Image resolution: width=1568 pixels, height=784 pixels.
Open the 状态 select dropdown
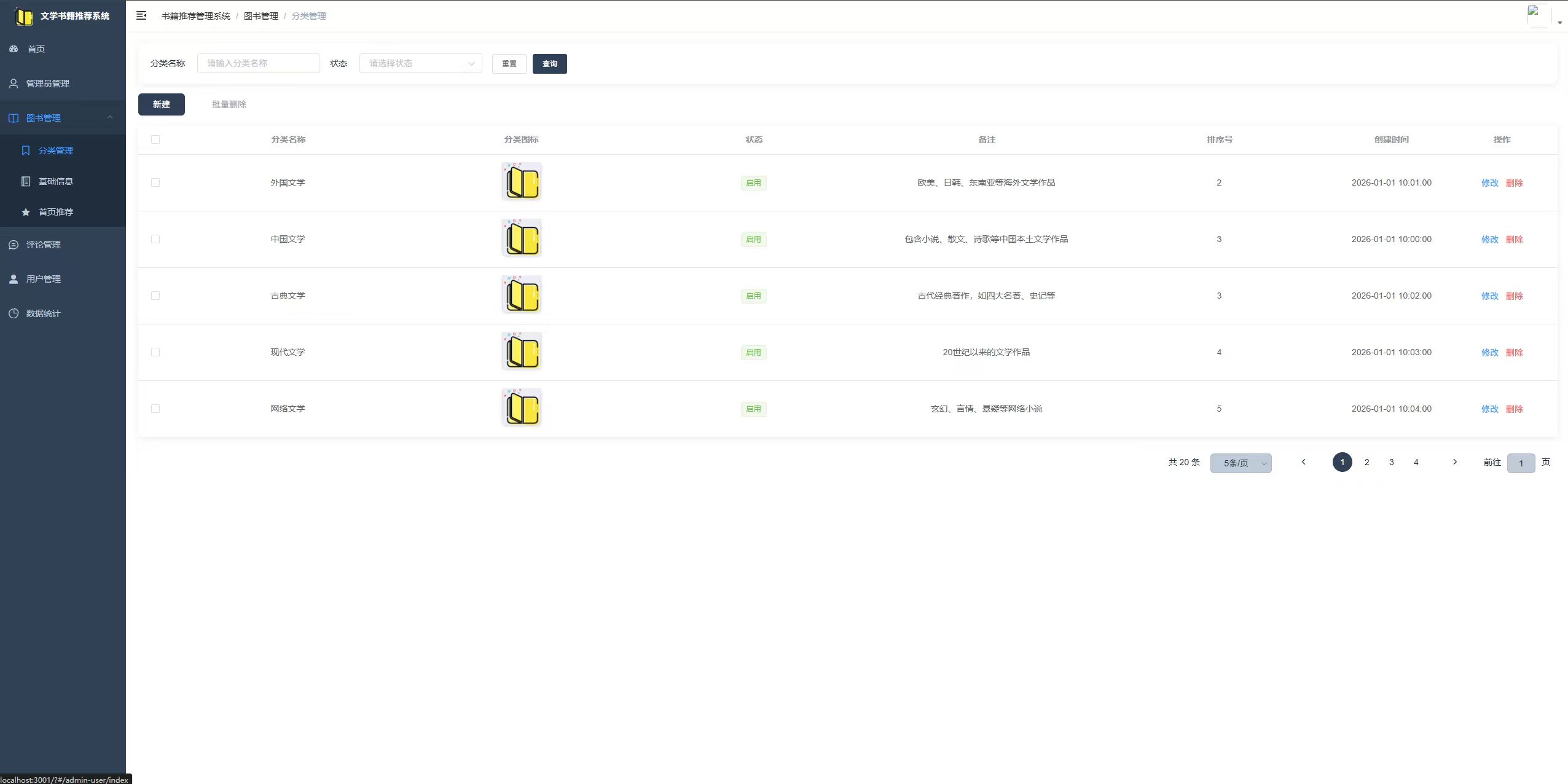pos(421,63)
